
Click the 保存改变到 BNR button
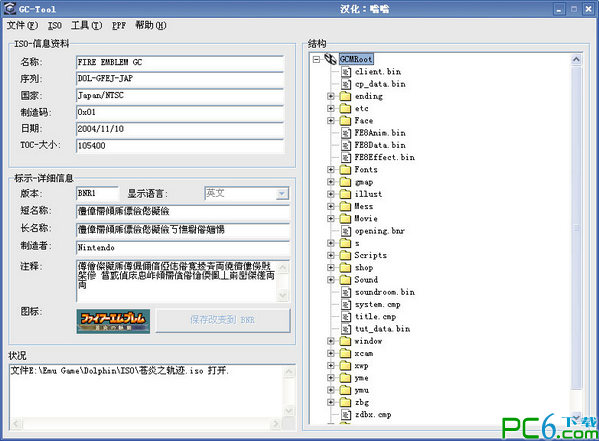click(223, 320)
